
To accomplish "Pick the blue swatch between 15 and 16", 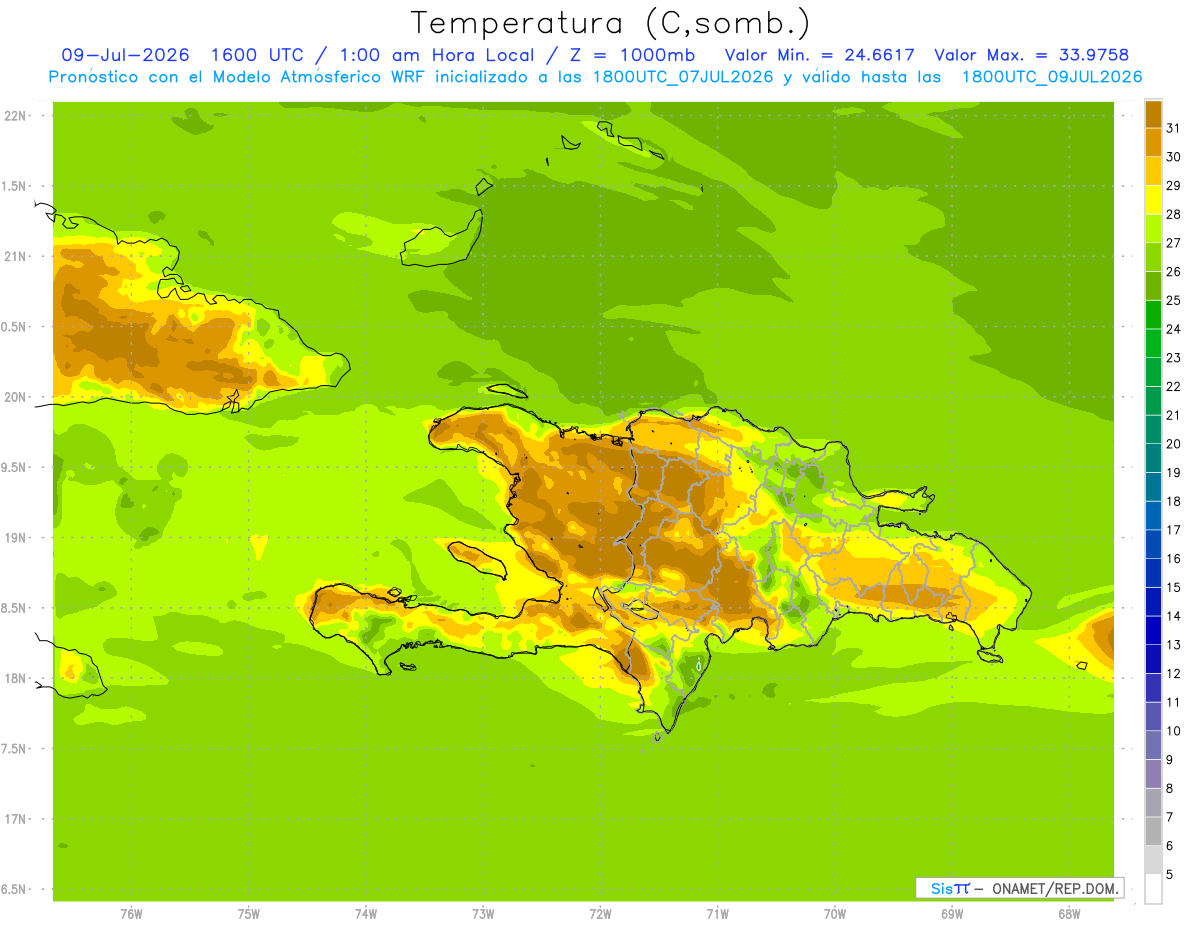I will (1153, 573).
